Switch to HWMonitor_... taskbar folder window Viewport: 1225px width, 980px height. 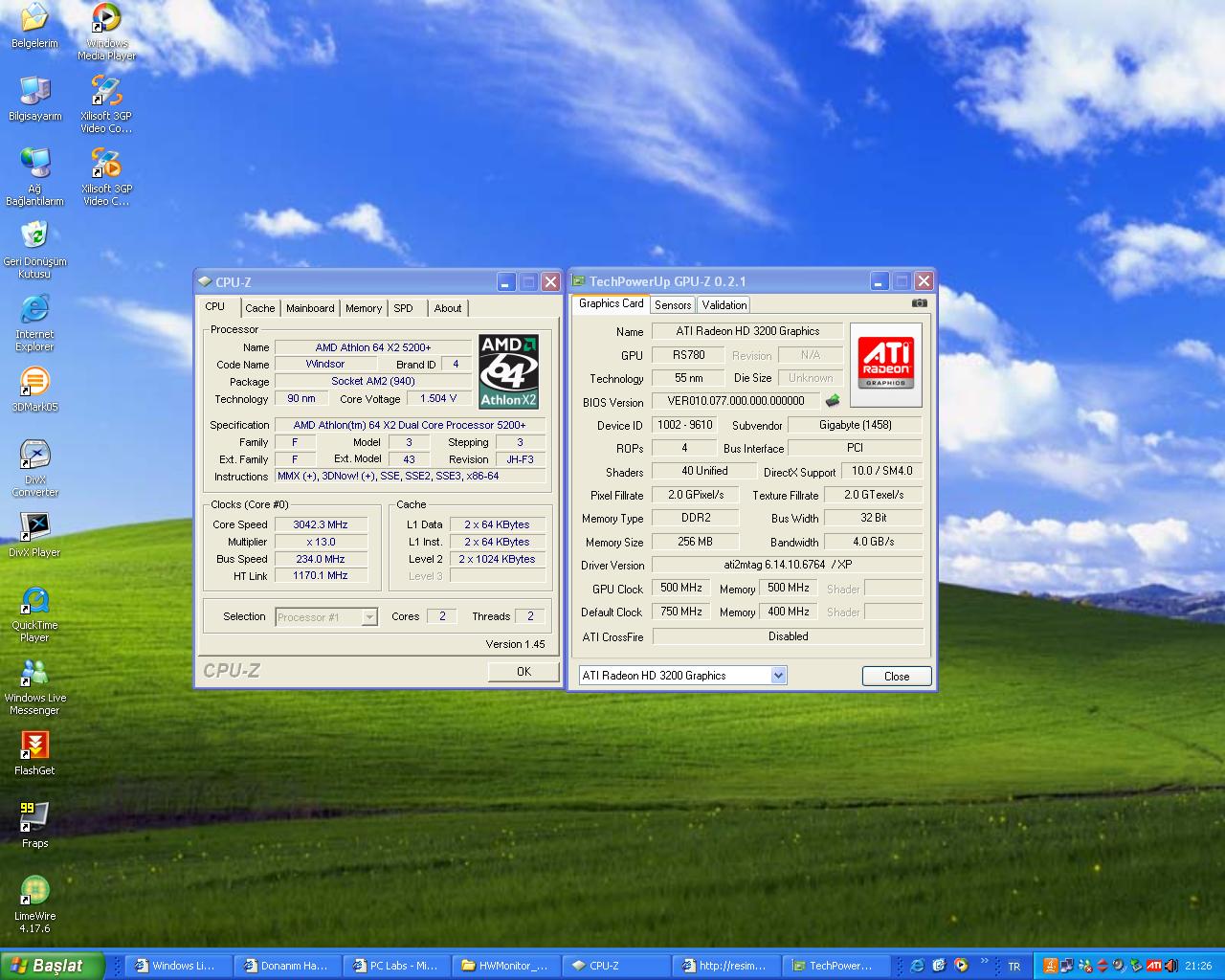pyautogui.click(x=508, y=966)
